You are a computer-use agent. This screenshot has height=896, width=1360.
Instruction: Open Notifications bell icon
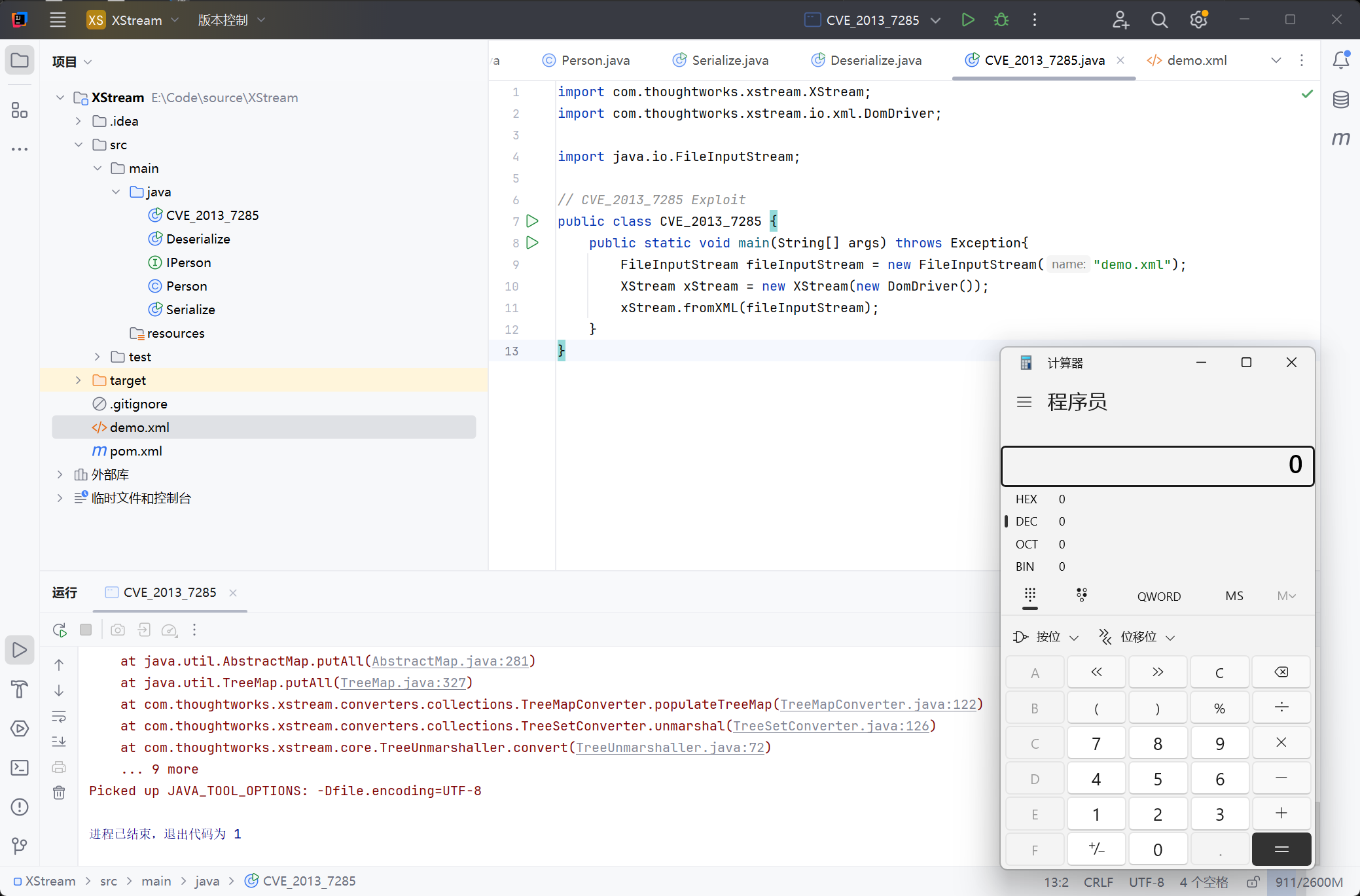coord(1340,60)
